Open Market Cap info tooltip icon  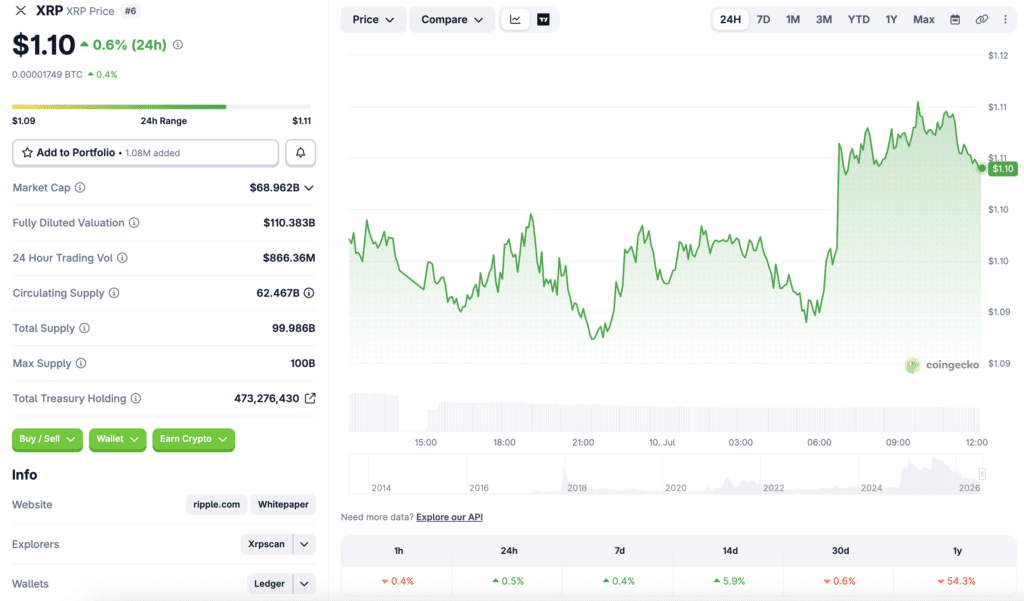click(80, 187)
